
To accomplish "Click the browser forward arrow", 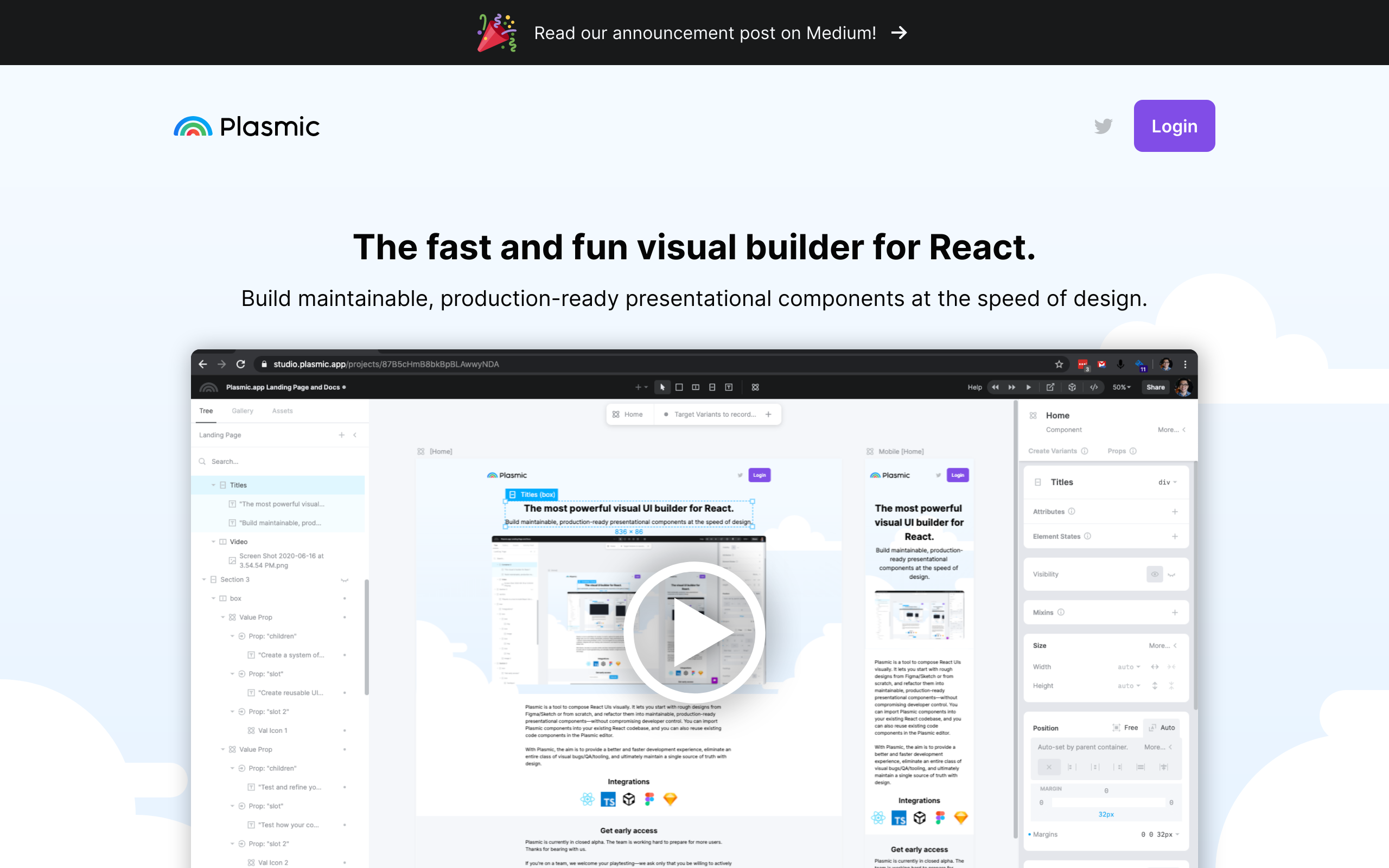I will point(221,364).
